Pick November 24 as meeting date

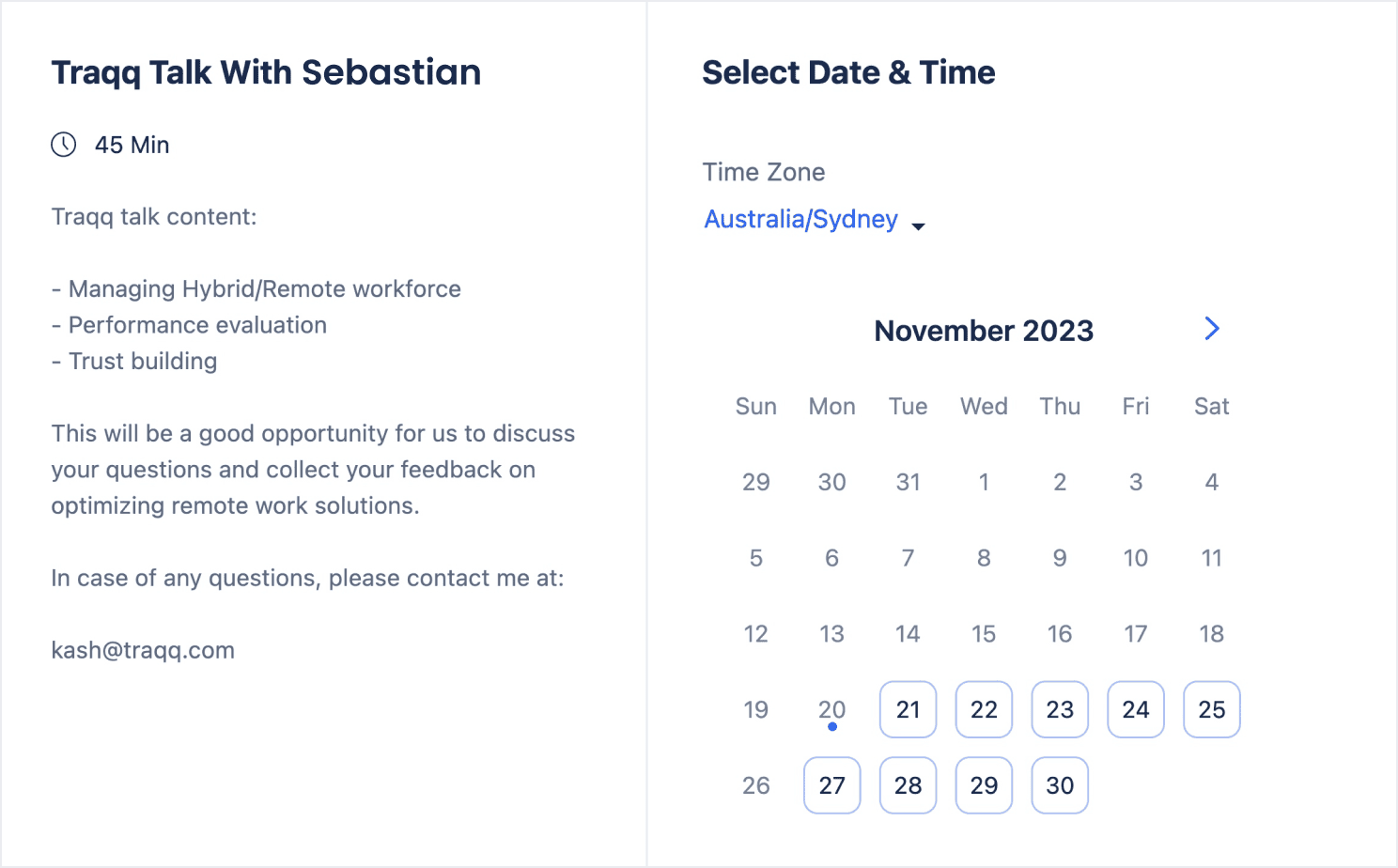(x=1136, y=709)
